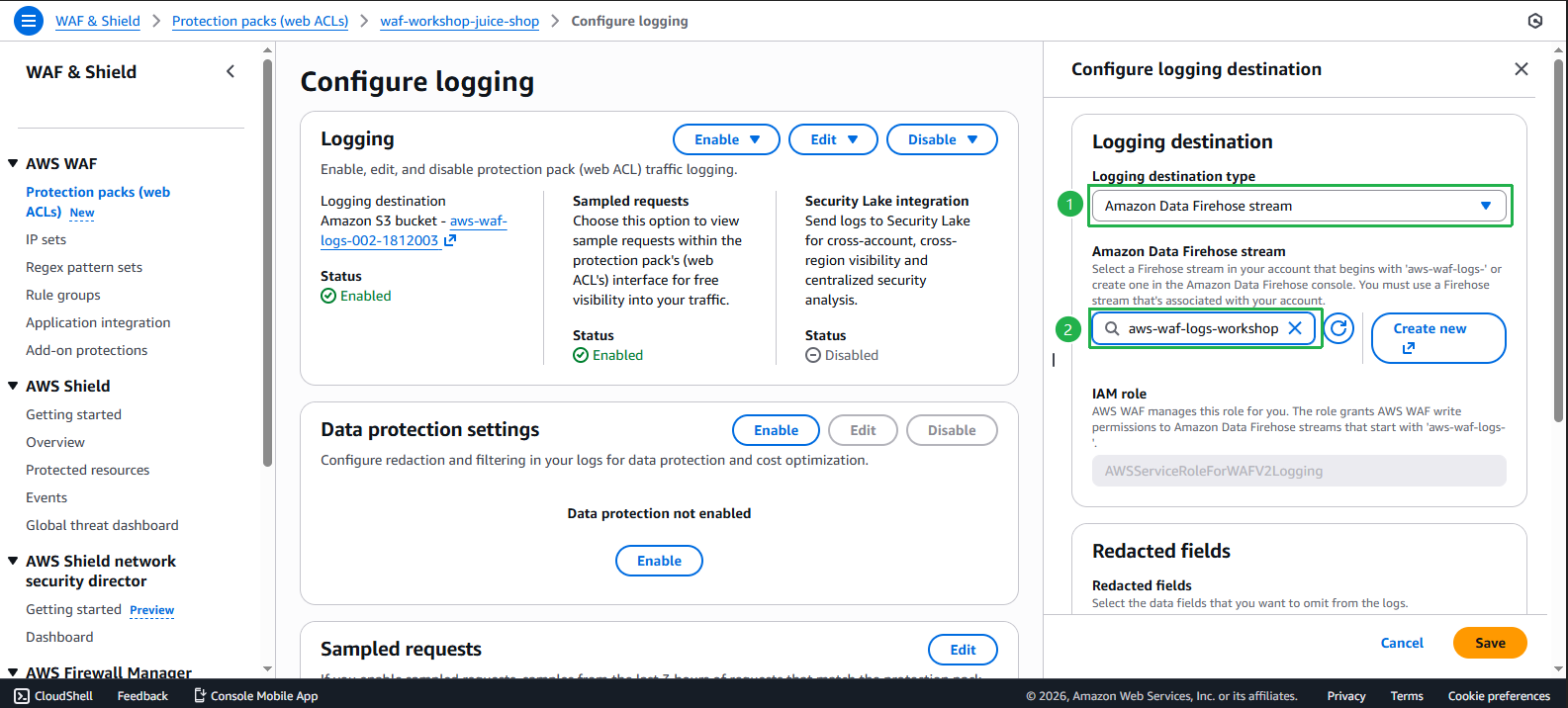This screenshot has height=708, width=1568.
Task: Open the Privacy link in footer
Action: tap(1346, 696)
